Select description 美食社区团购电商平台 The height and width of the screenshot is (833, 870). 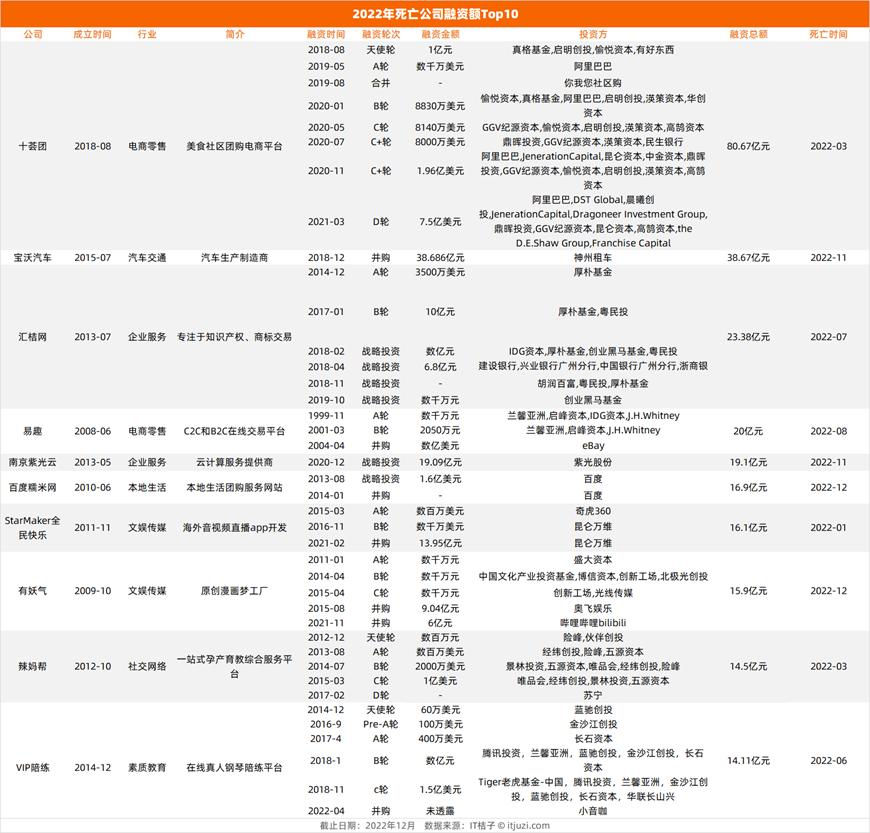[x=235, y=147]
